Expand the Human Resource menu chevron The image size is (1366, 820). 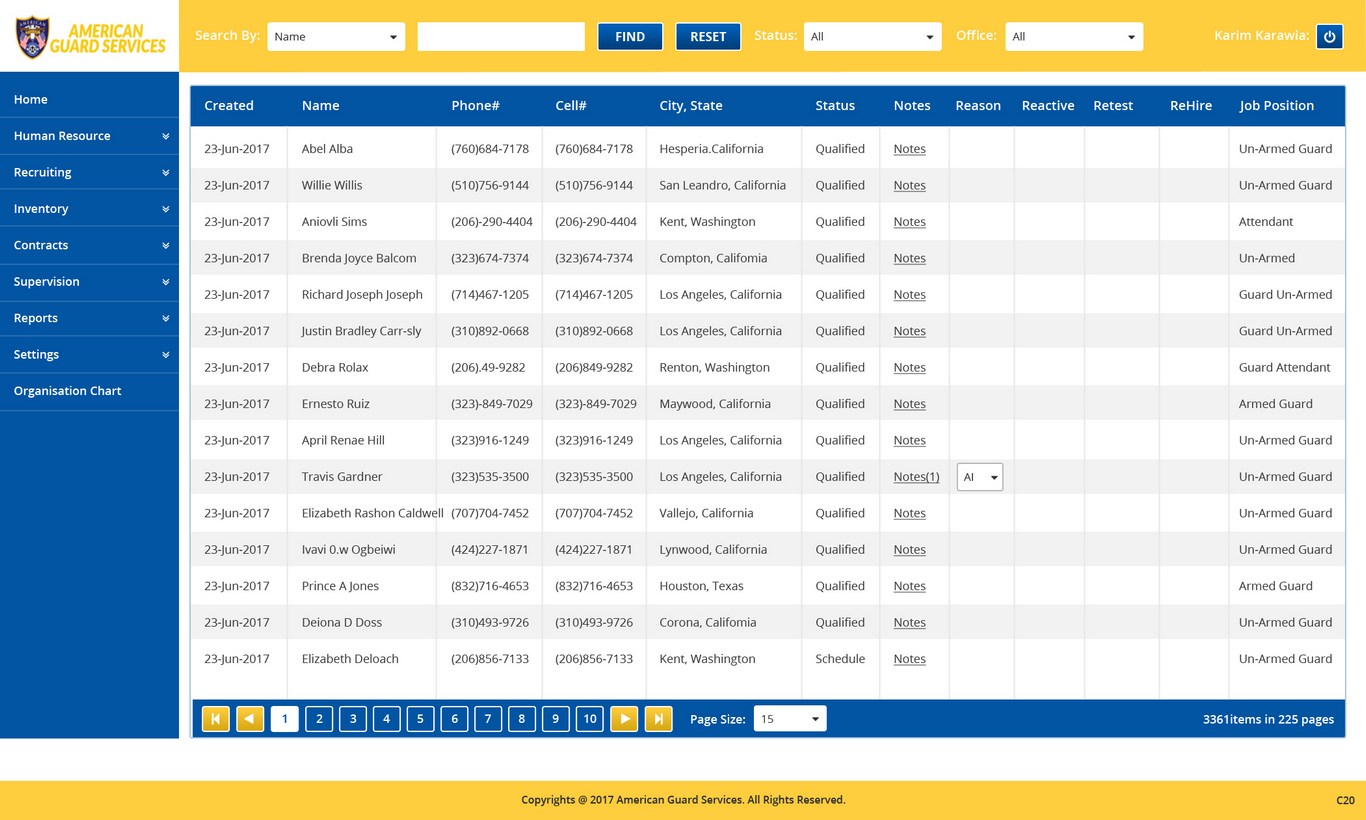tap(165, 136)
